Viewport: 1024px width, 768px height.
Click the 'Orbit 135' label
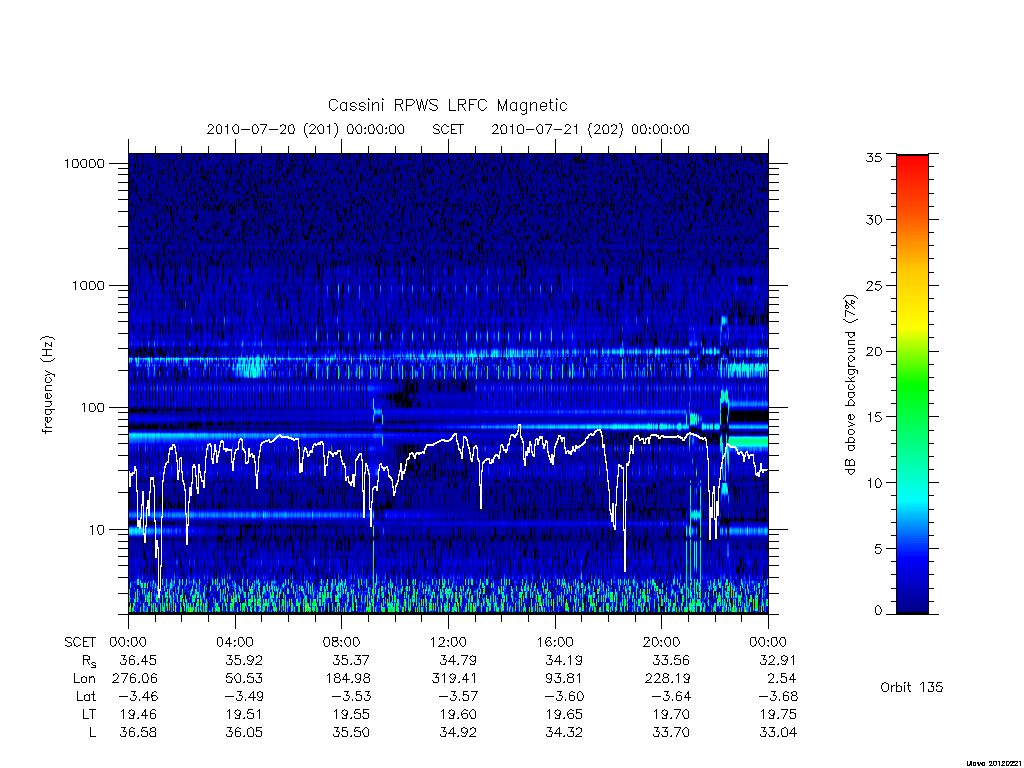pyautogui.click(x=912, y=687)
